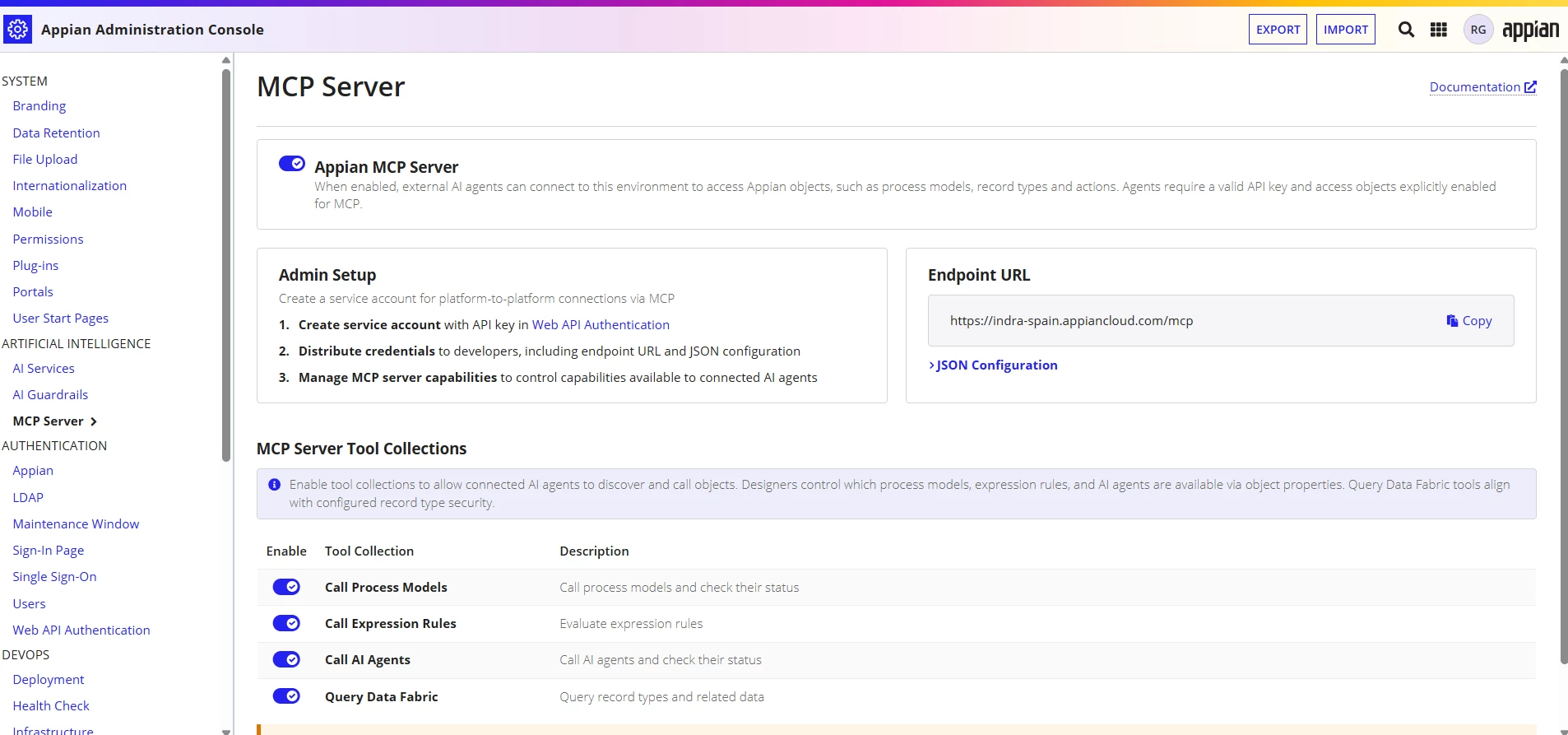
Task: Click the main page vertical scrollbar
Action: [x=1564, y=366]
